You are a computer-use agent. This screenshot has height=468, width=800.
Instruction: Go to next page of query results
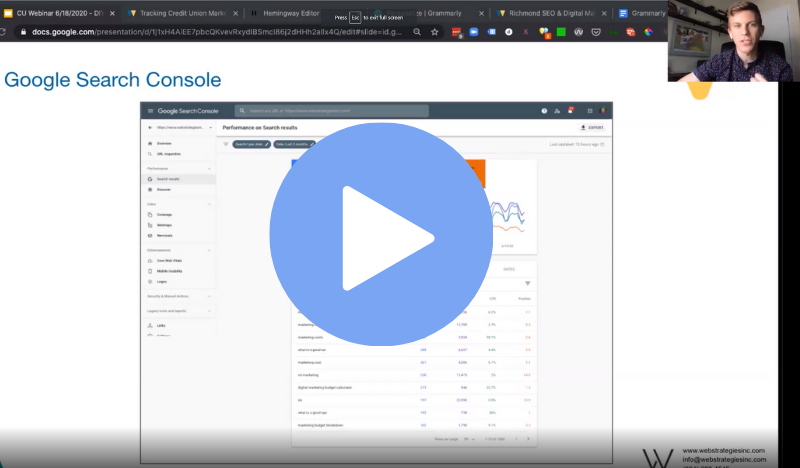pos(528,439)
